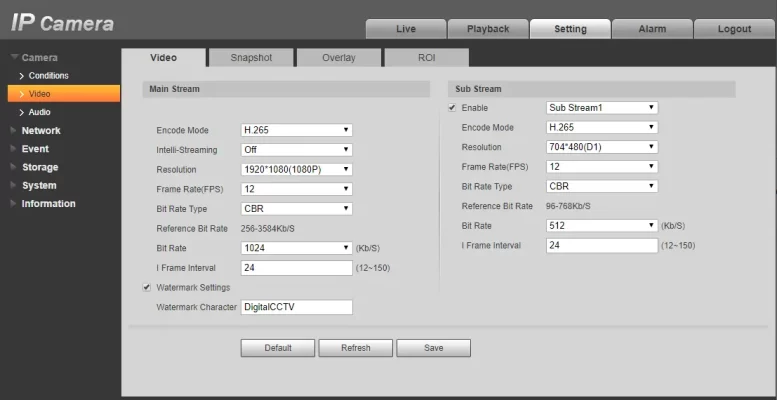
Task: Expand the Information section arrow
Action: 13,204
